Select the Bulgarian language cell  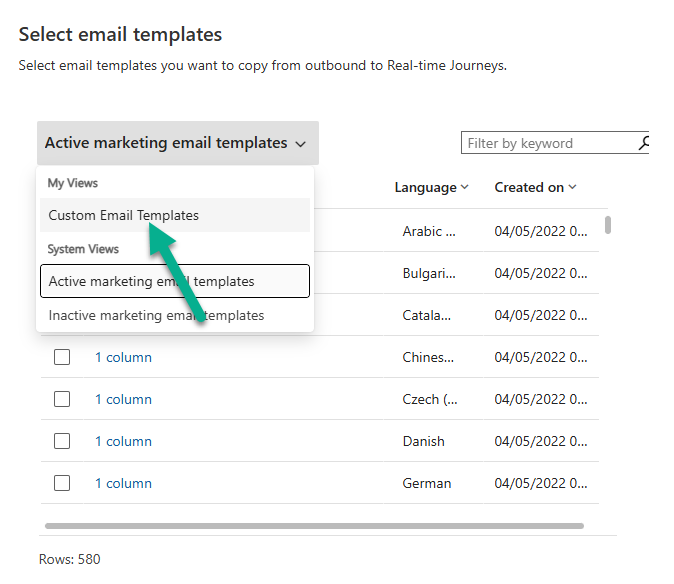pos(428,273)
